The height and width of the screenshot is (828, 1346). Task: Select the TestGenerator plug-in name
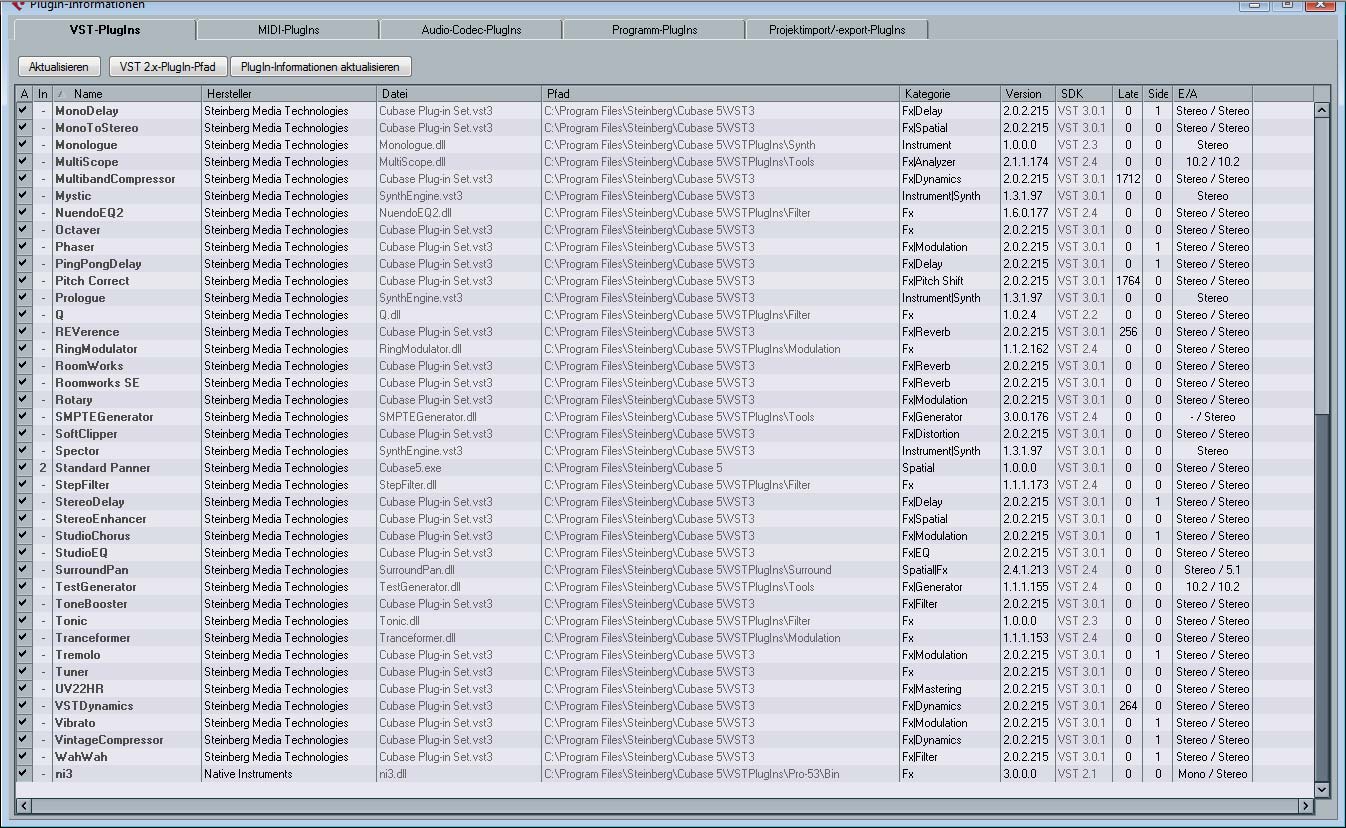96,587
